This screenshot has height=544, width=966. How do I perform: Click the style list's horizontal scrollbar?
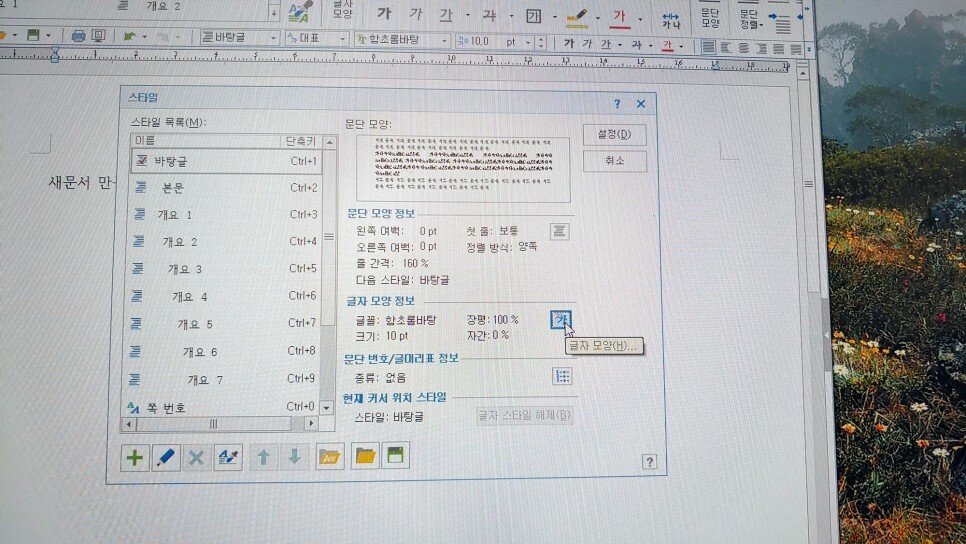click(x=220, y=424)
